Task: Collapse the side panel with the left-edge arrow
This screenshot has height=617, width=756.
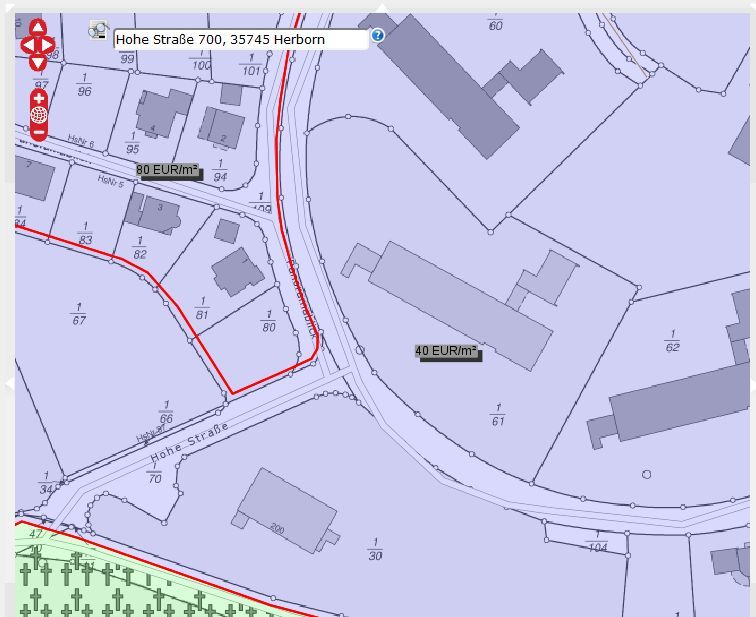Action: pos(8,383)
